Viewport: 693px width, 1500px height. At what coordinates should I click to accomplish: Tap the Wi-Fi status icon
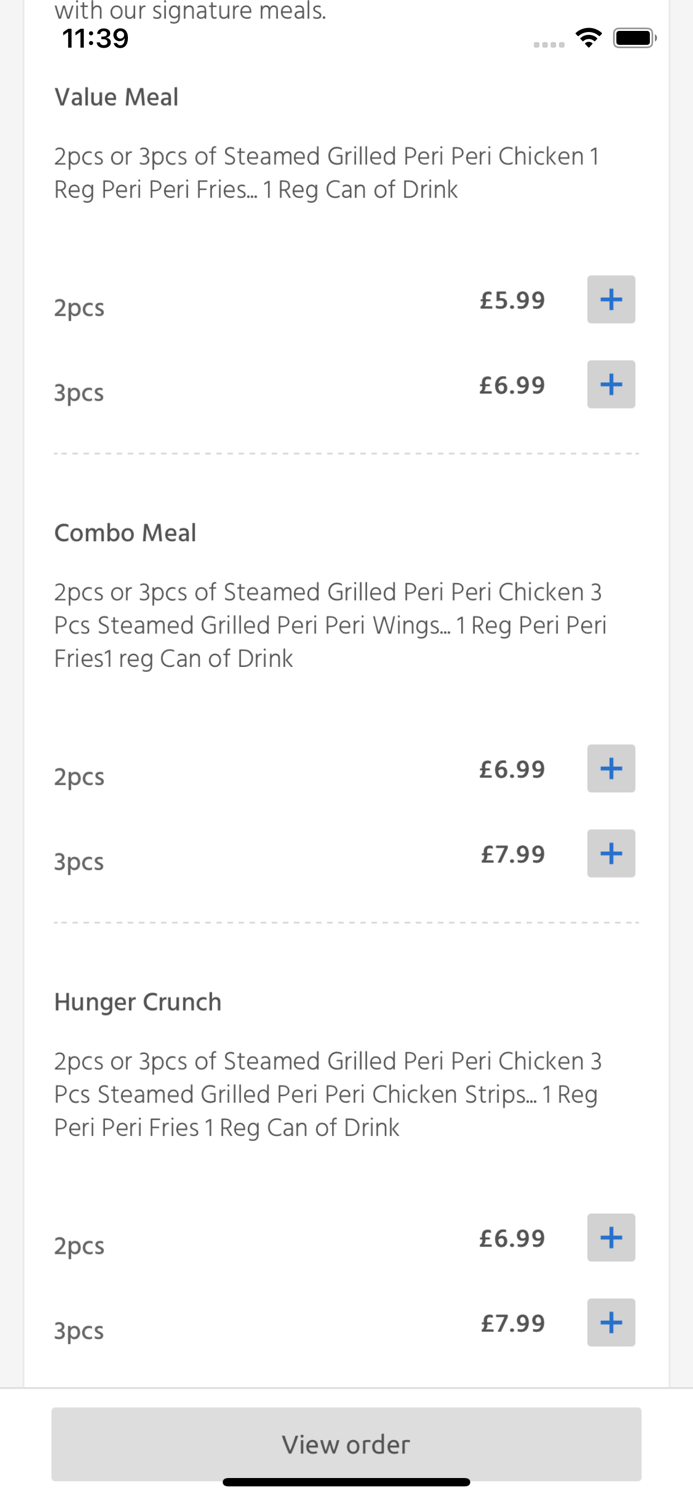click(589, 37)
